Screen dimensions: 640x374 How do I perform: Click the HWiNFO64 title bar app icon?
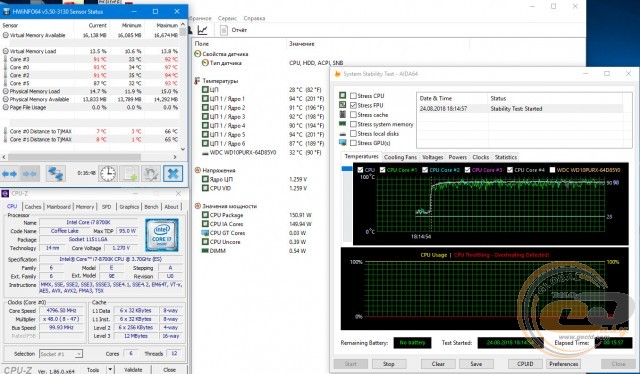click(x=6, y=11)
